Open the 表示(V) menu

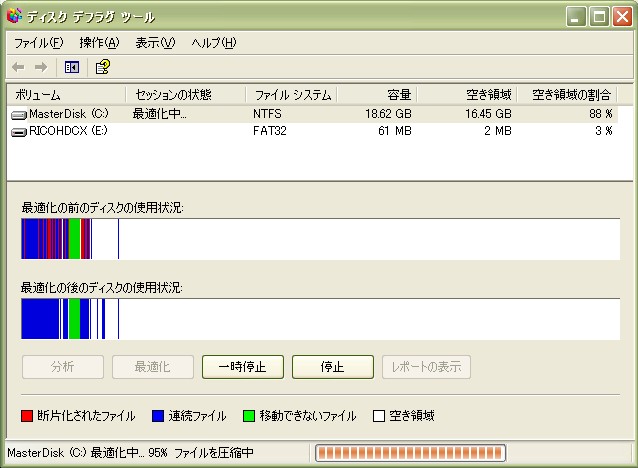click(155, 43)
